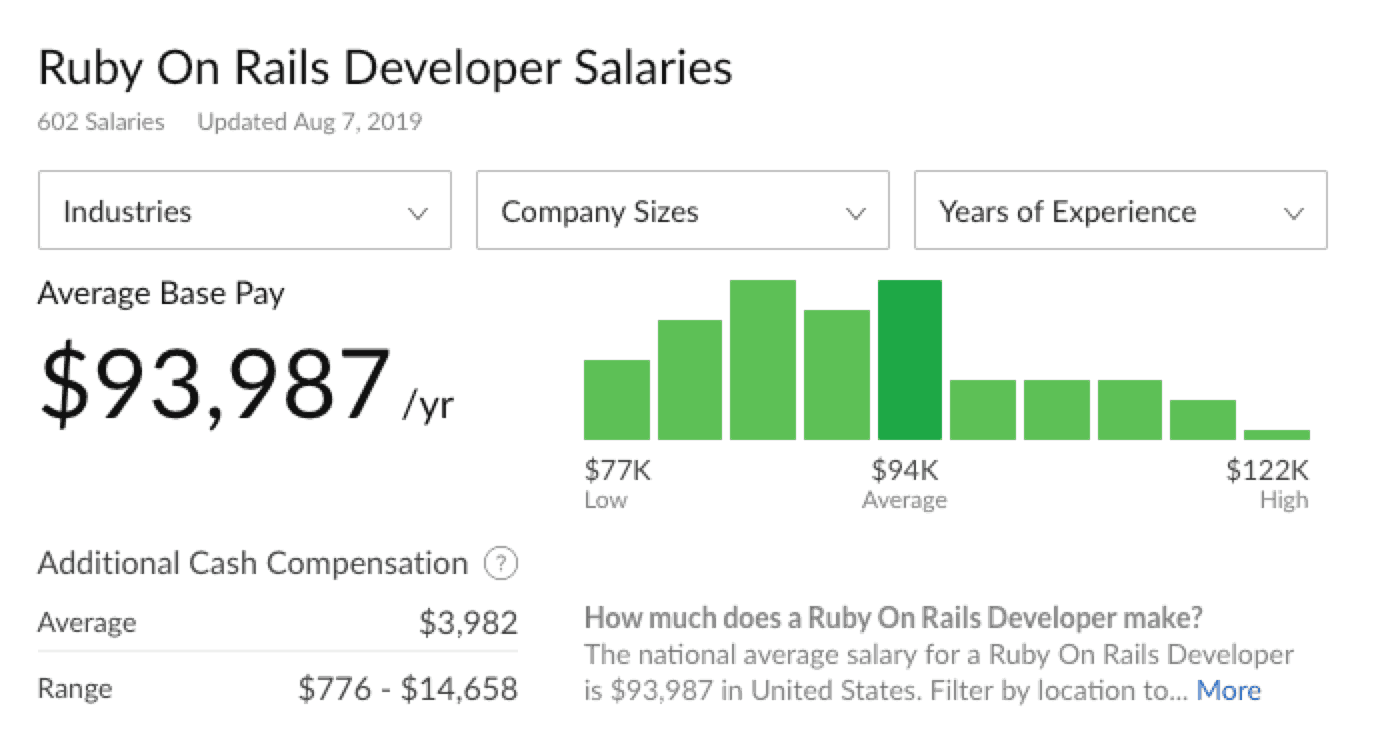The width and height of the screenshot is (1376, 742).
Task: Select the dark green average salary bar
Action: pyautogui.click(x=910, y=360)
